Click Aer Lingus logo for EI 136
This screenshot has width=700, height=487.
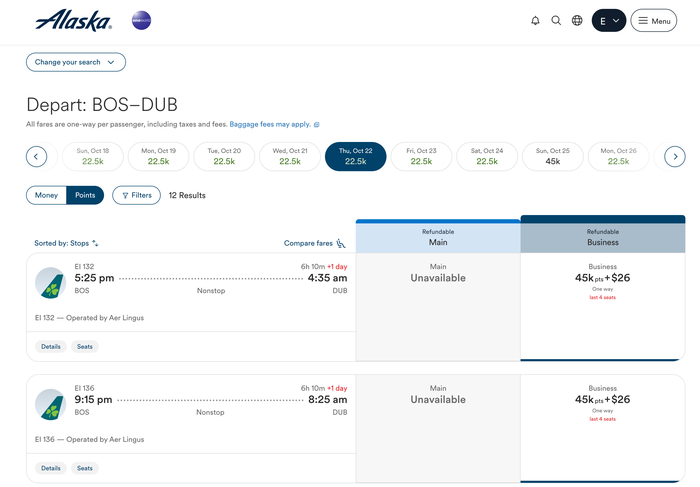(50, 405)
